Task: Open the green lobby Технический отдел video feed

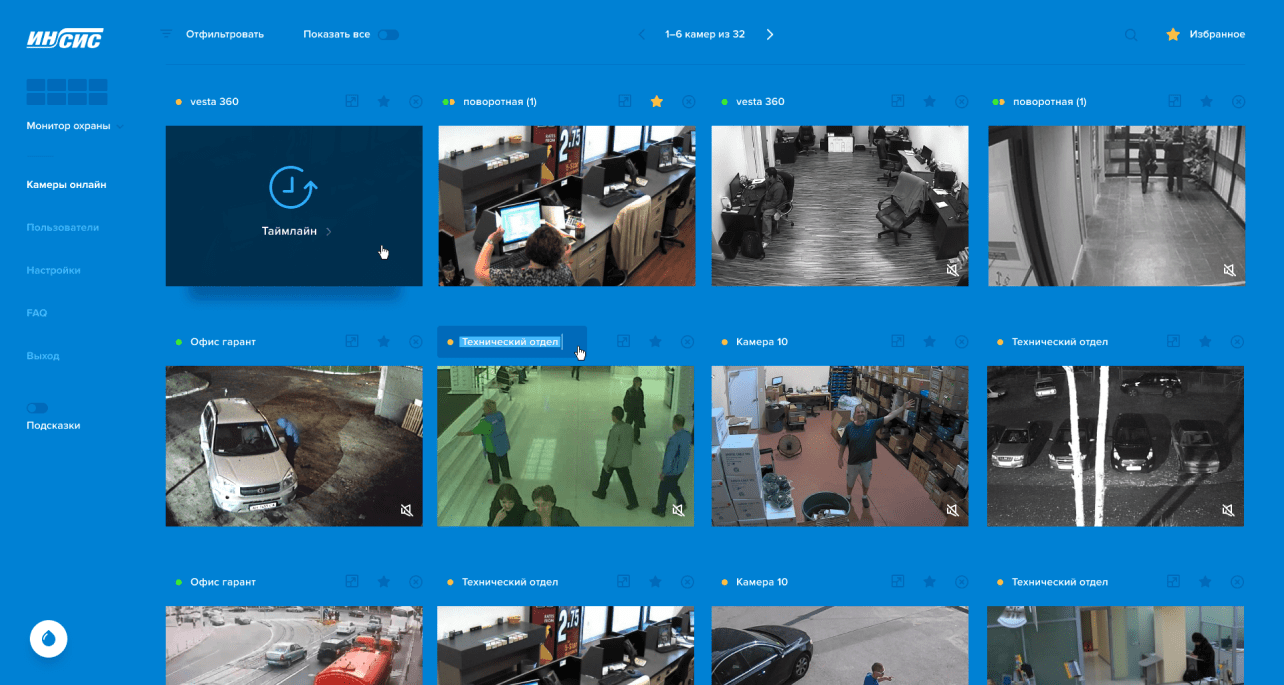Action: click(567, 446)
